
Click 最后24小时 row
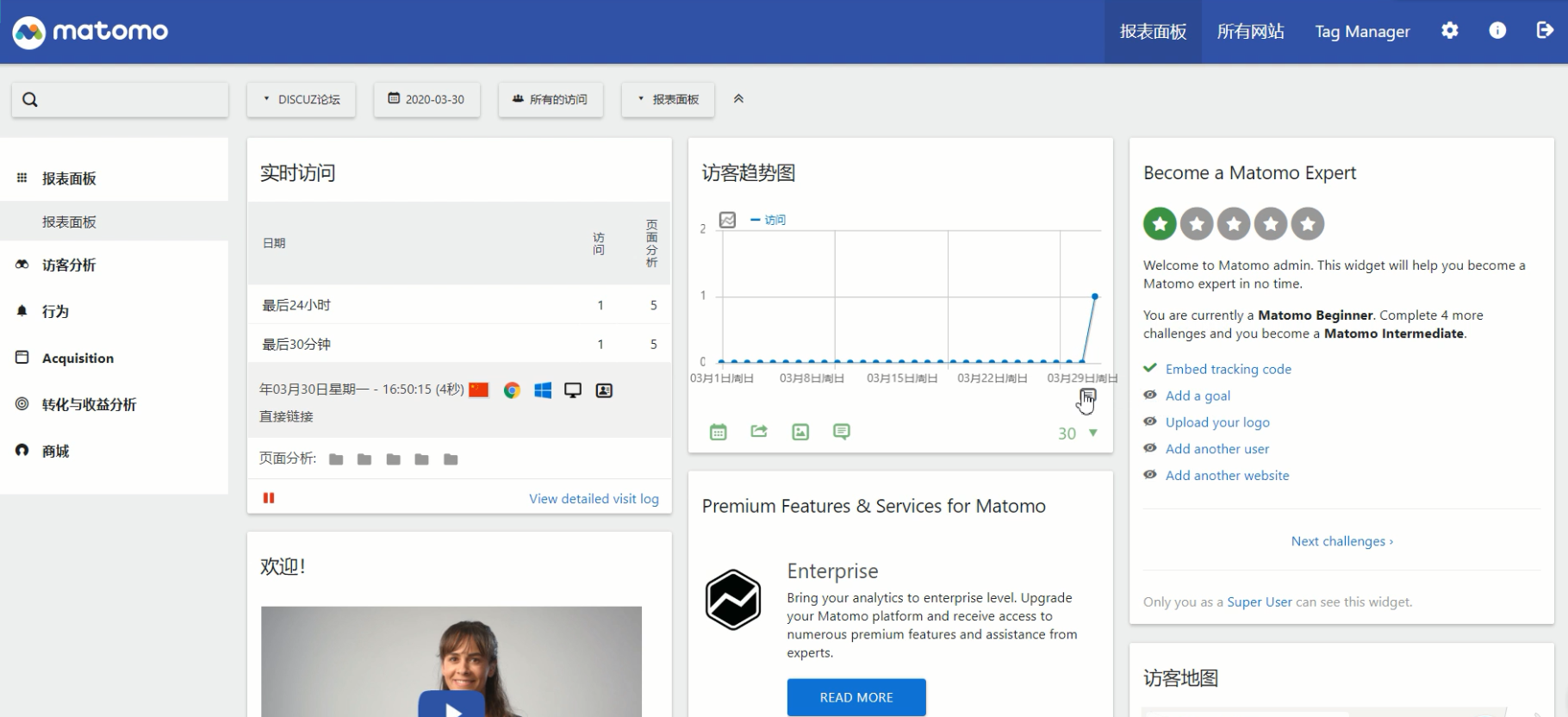(x=459, y=305)
